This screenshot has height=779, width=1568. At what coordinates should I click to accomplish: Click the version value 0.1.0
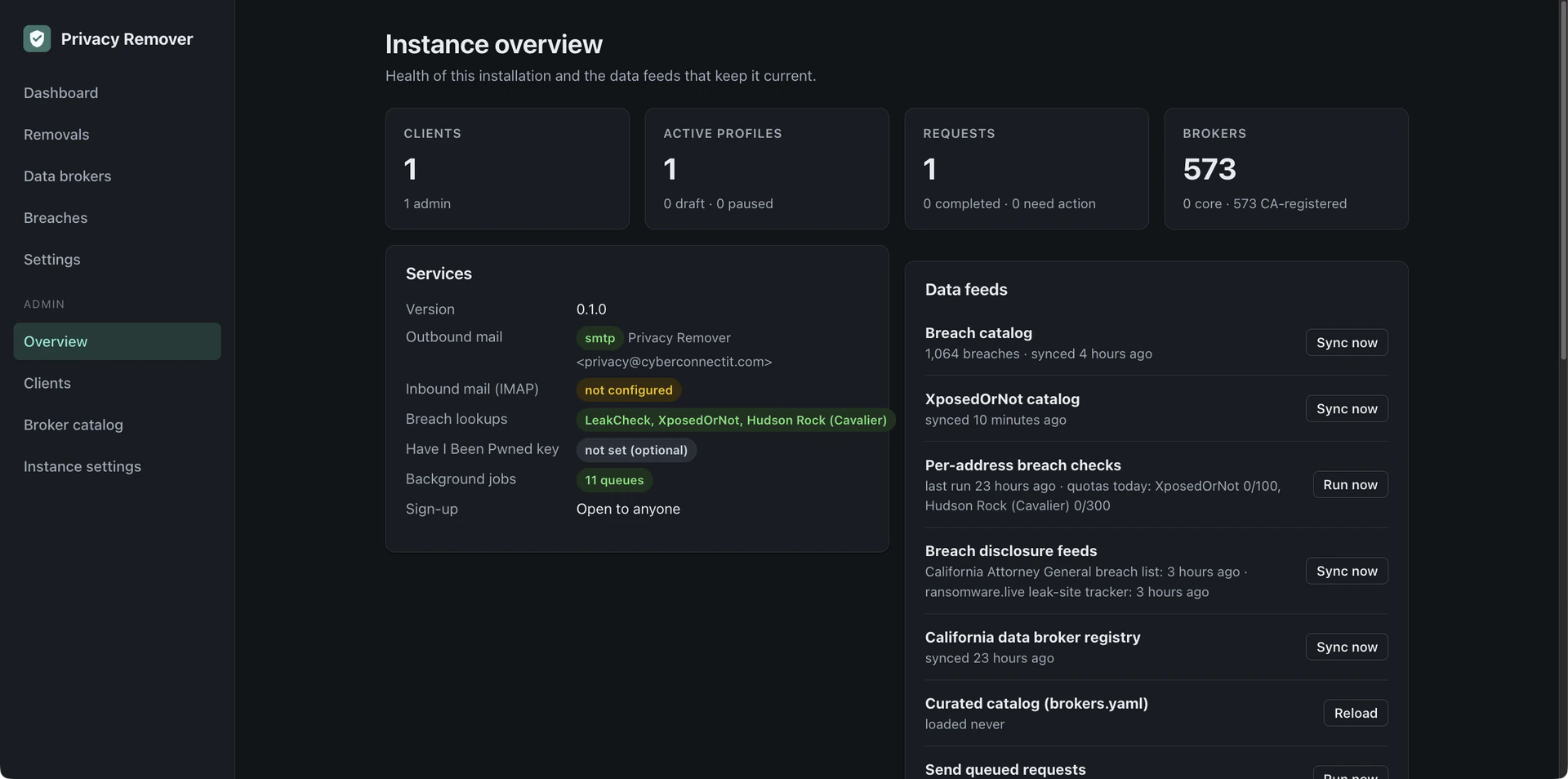point(591,309)
